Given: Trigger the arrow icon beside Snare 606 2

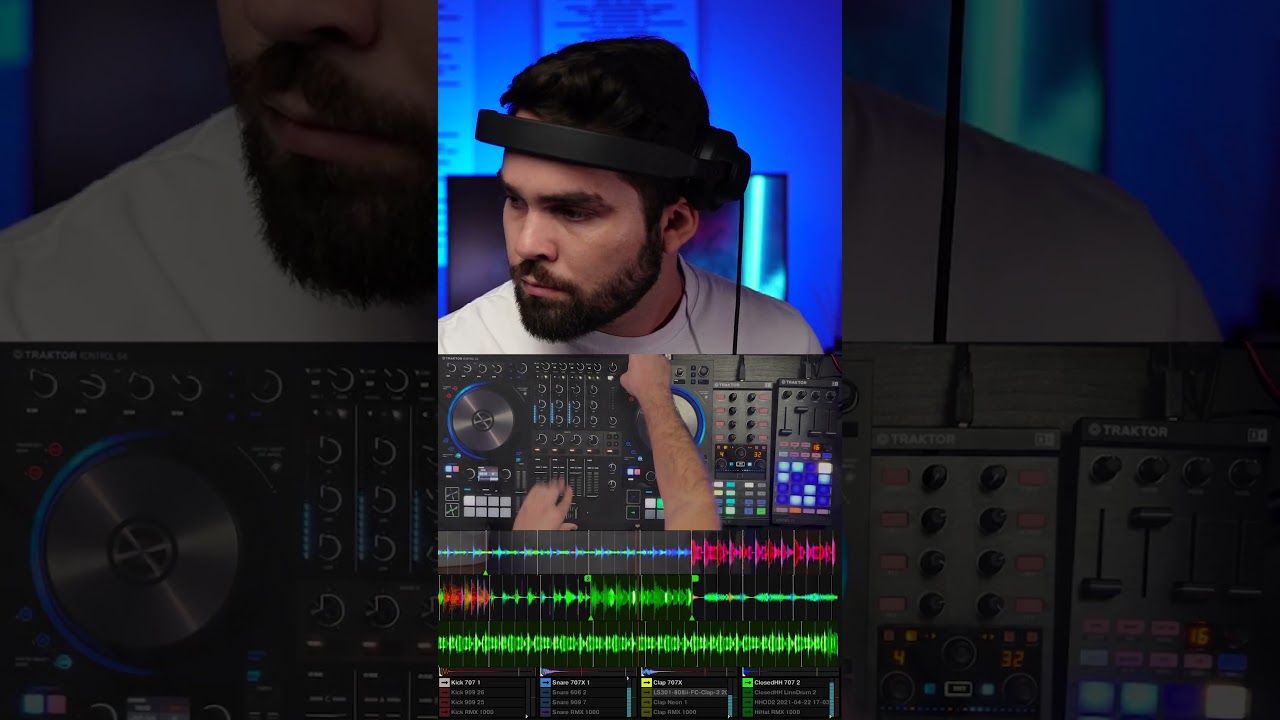Looking at the screenshot, I should click(x=545, y=692).
